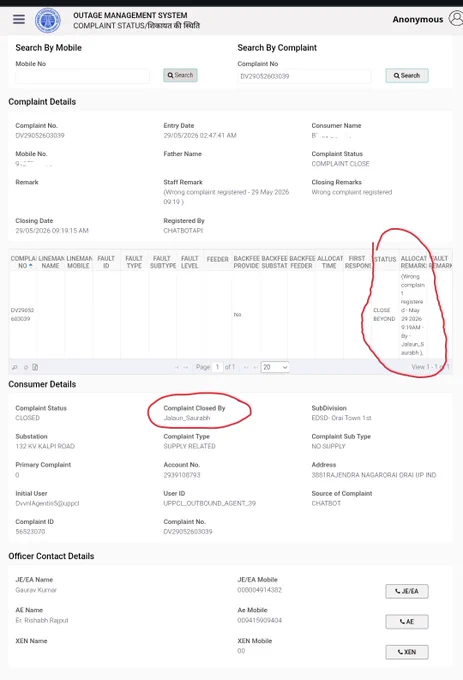Sort grid by Complaint No column arrow
463x680 pixels.
pyautogui.click(x=31, y=265)
